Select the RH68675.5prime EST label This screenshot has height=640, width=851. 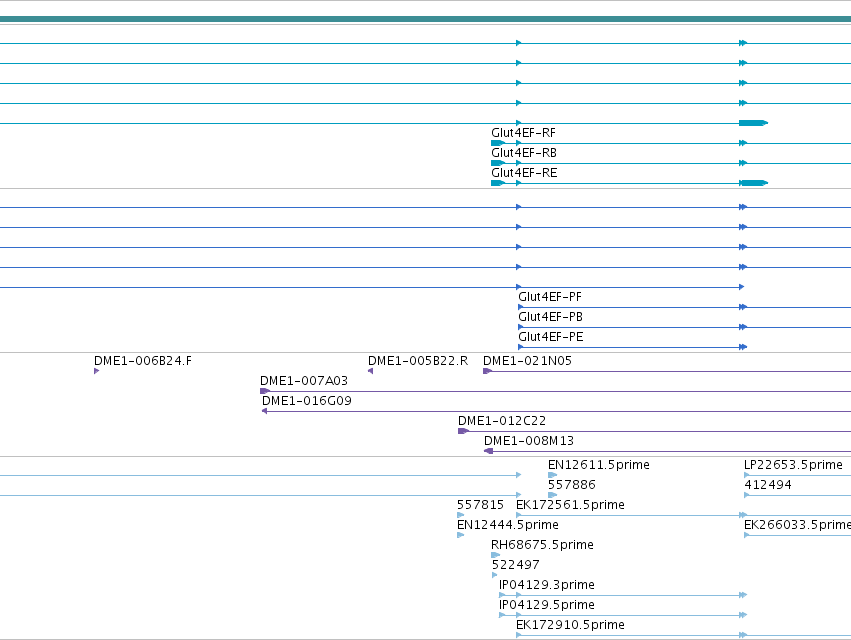coord(542,545)
